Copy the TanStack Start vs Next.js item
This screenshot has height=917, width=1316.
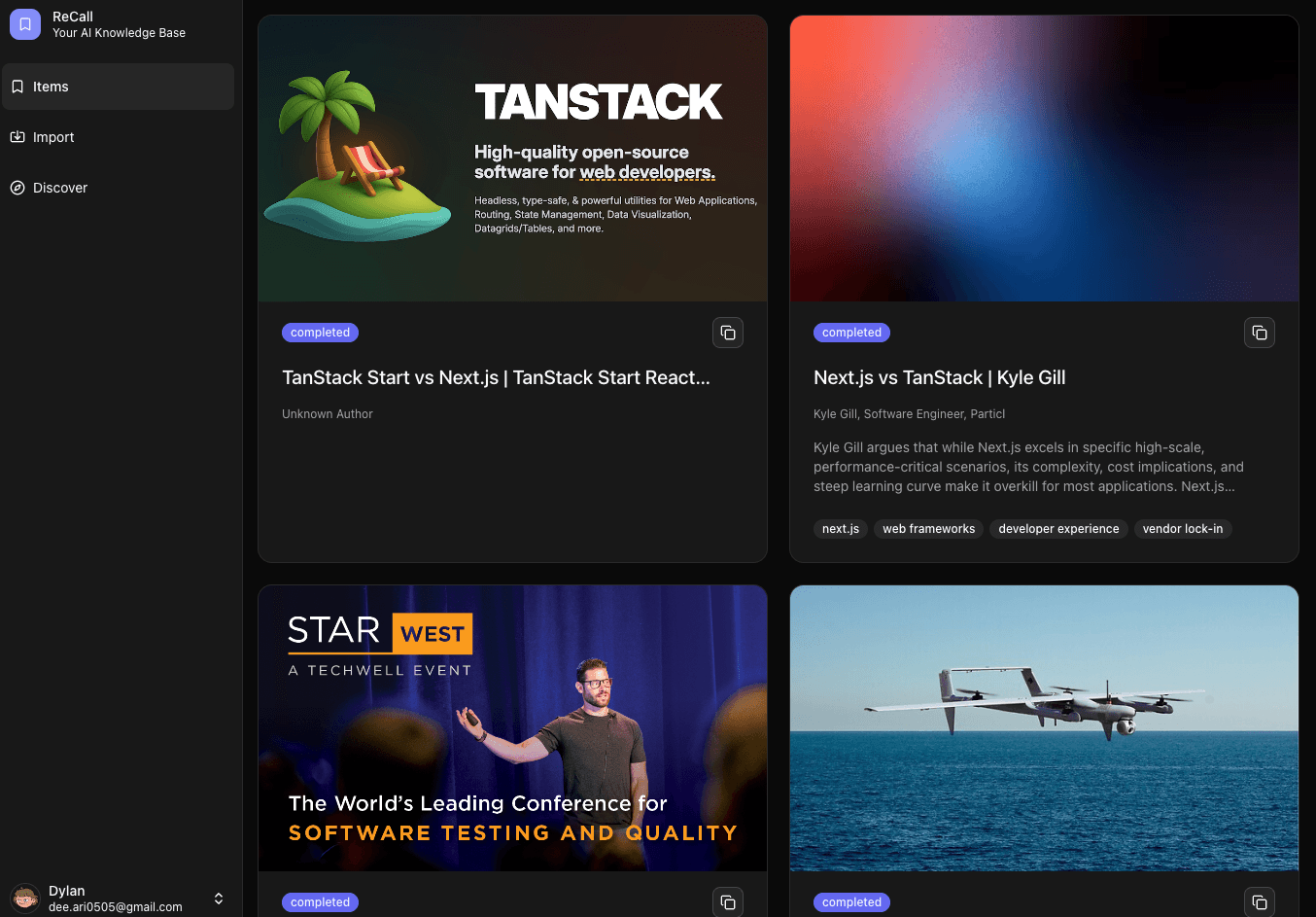728,332
